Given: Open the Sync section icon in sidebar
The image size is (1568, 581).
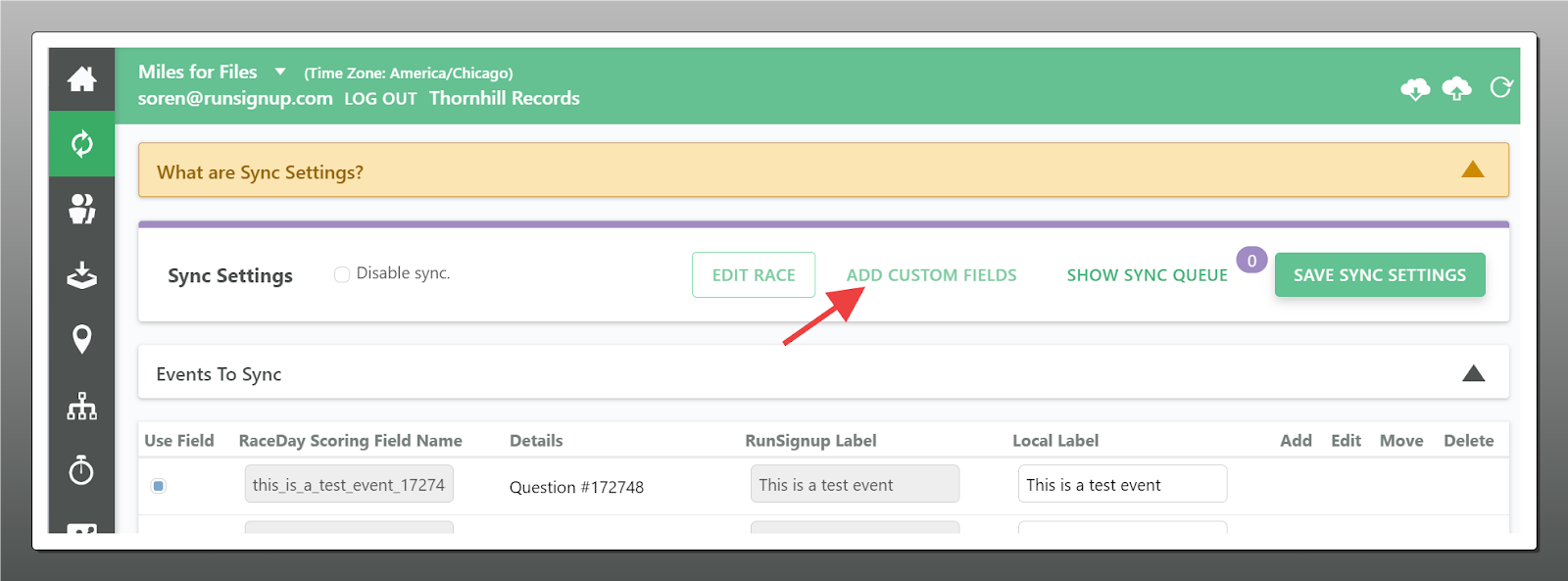Looking at the screenshot, I should pos(82,144).
